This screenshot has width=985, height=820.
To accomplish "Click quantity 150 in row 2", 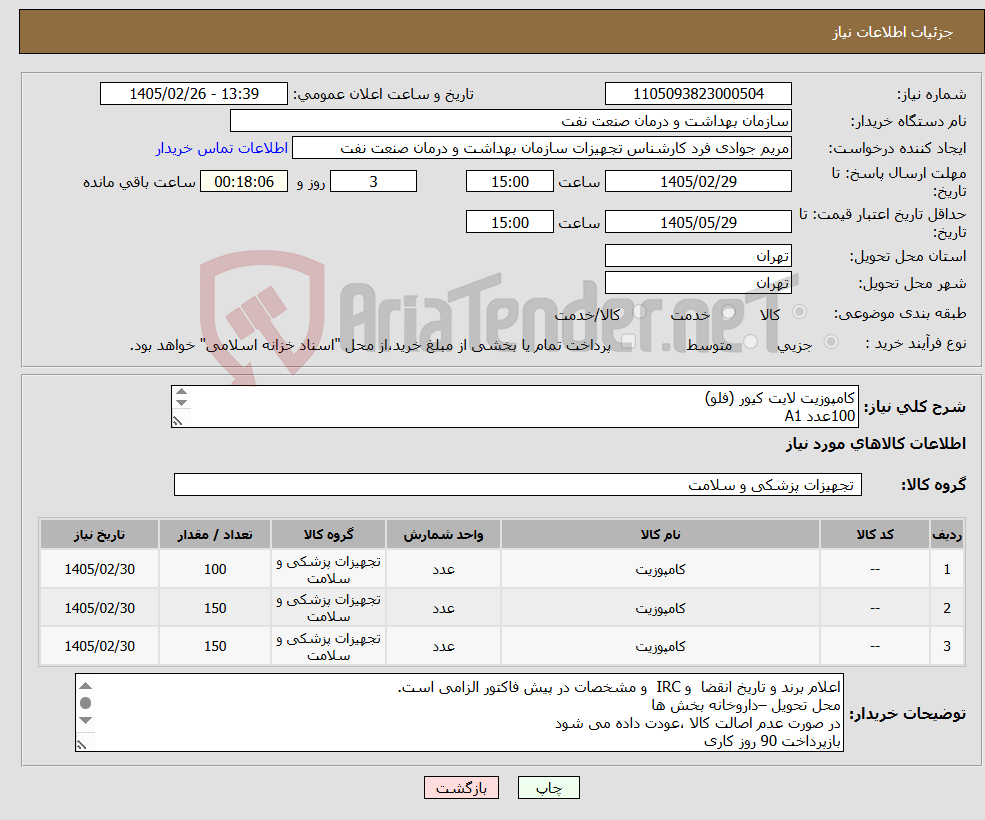I will pos(215,608).
